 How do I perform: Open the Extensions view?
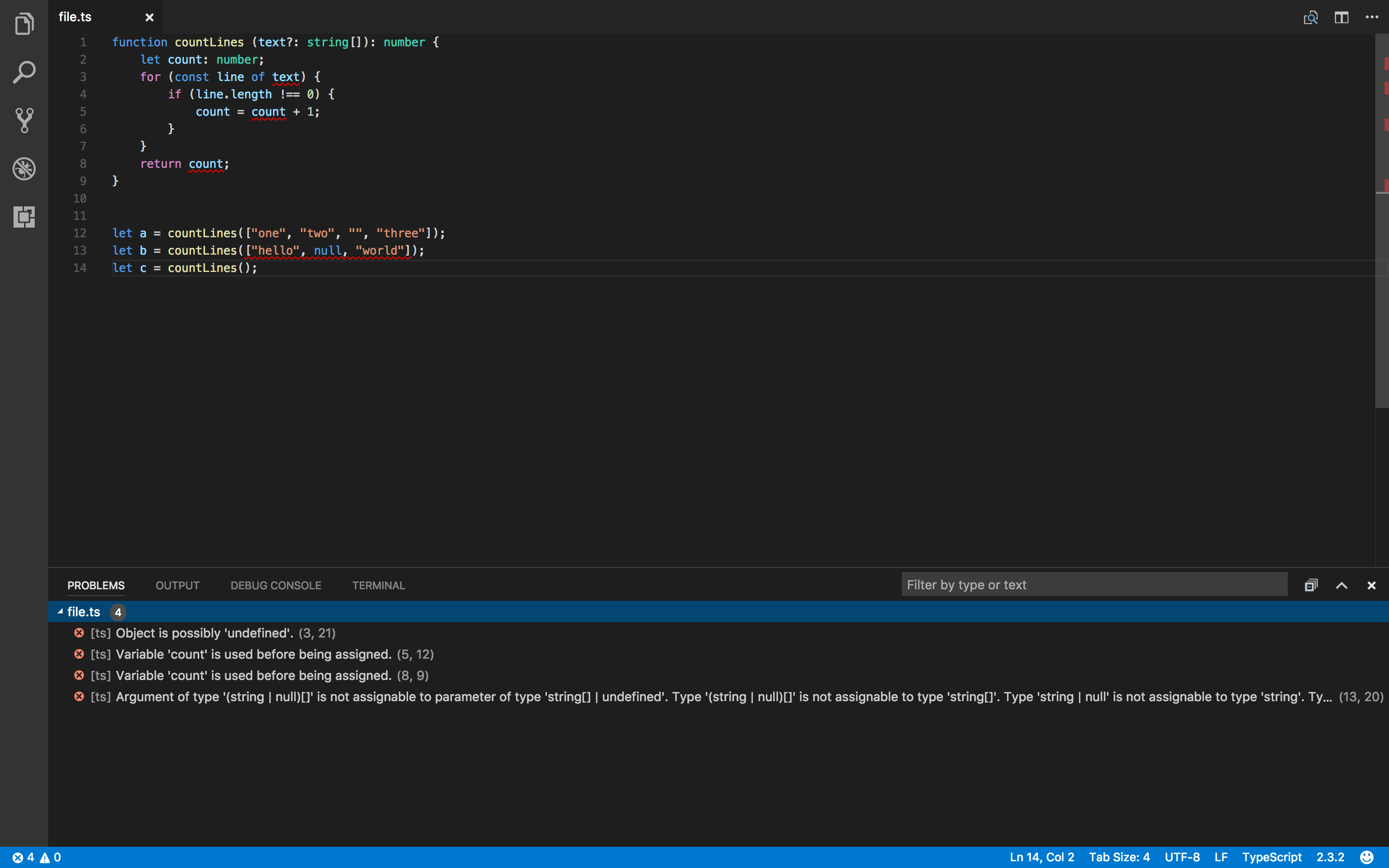pos(24,217)
